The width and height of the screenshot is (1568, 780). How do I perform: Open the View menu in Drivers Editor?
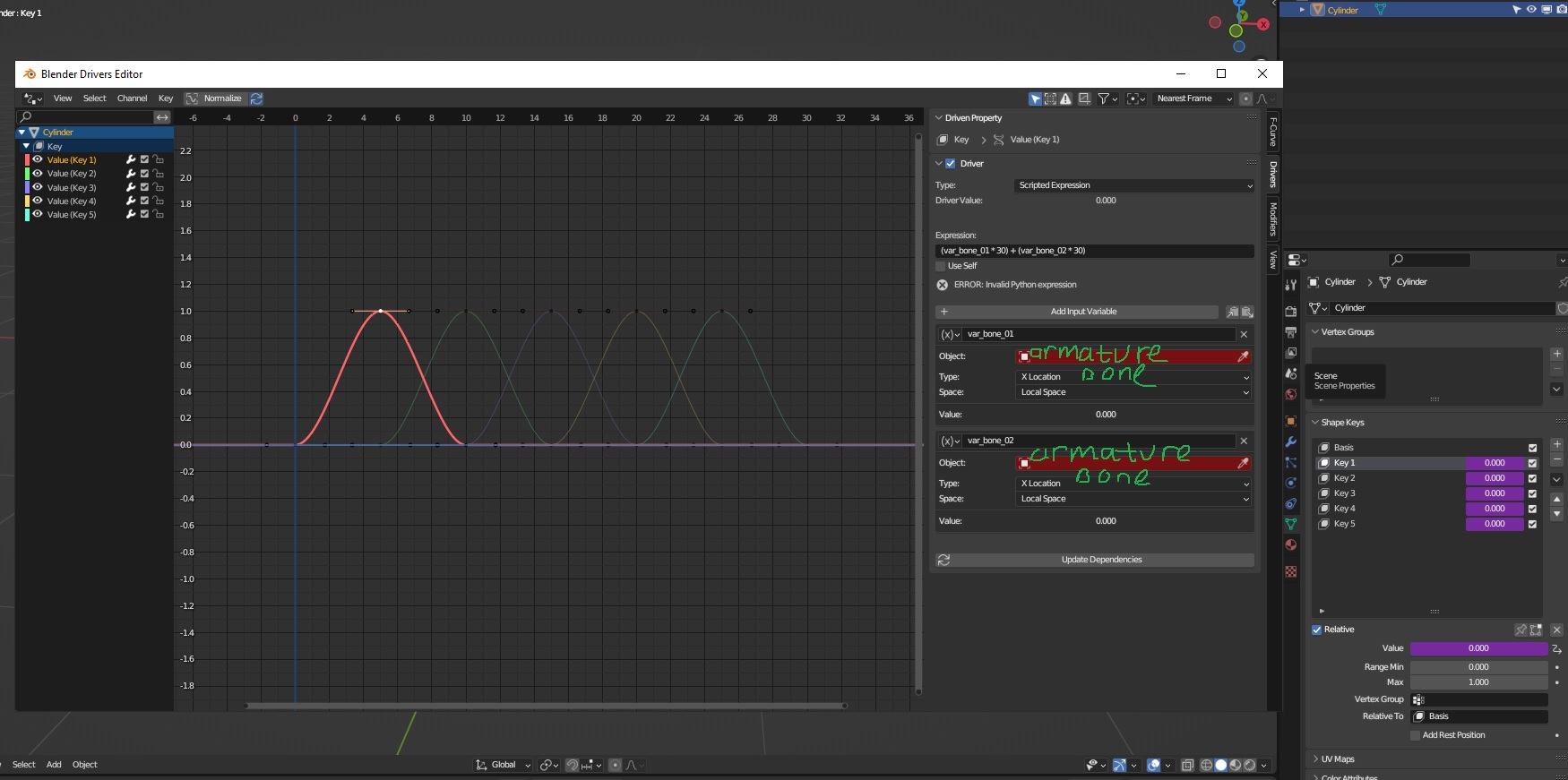(x=63, y=99)
